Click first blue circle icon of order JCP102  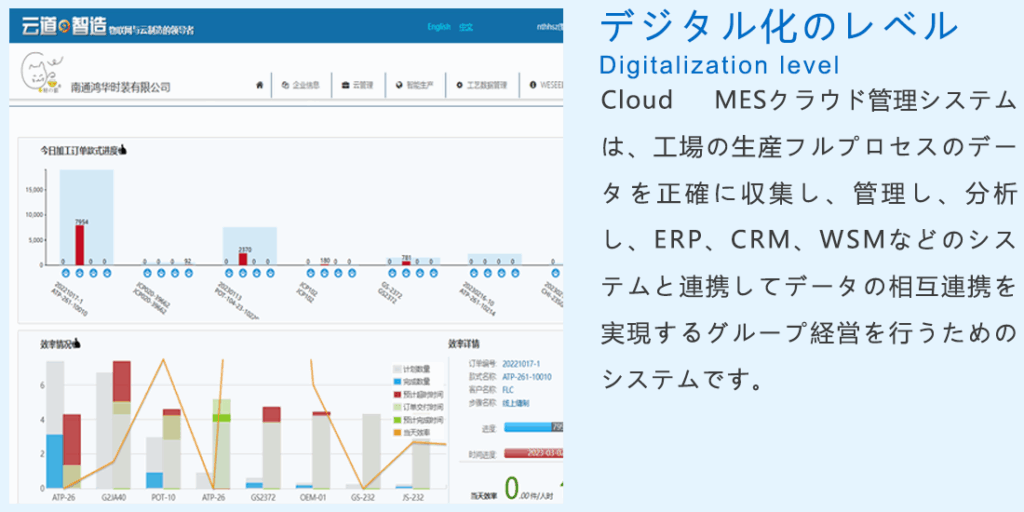[311, 272]
